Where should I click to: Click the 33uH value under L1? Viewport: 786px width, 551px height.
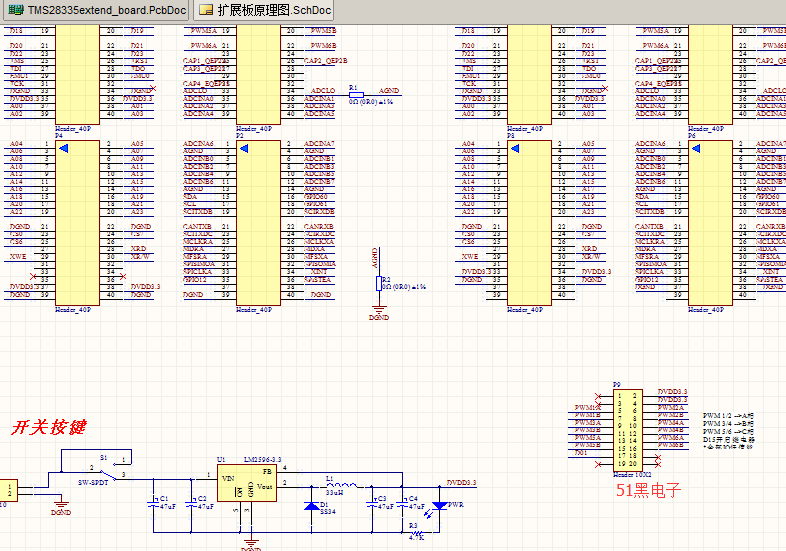tap(334, 492)
